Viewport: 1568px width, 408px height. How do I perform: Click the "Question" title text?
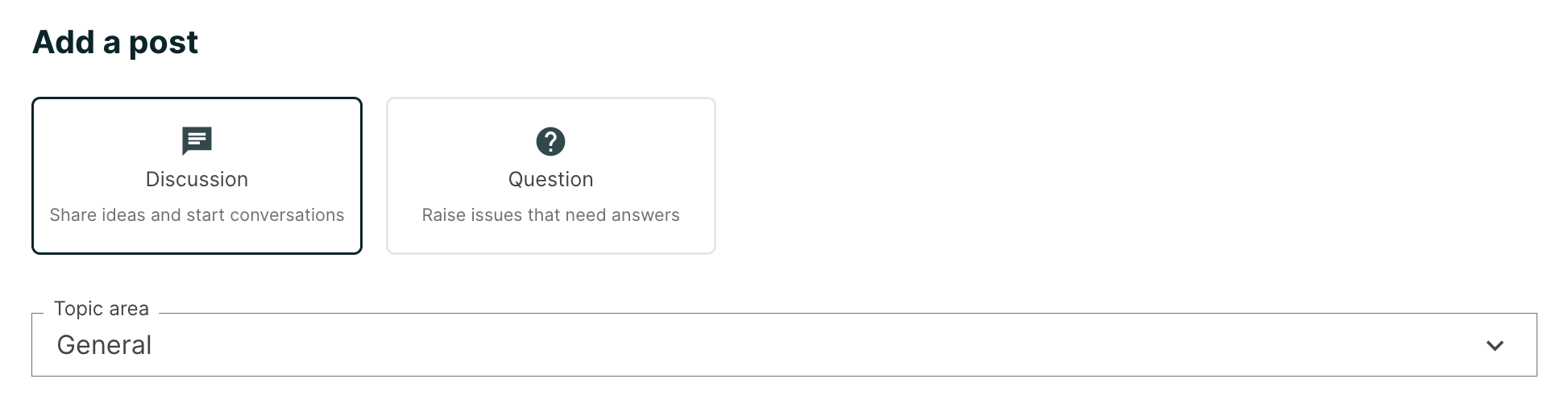click(550, 179)
